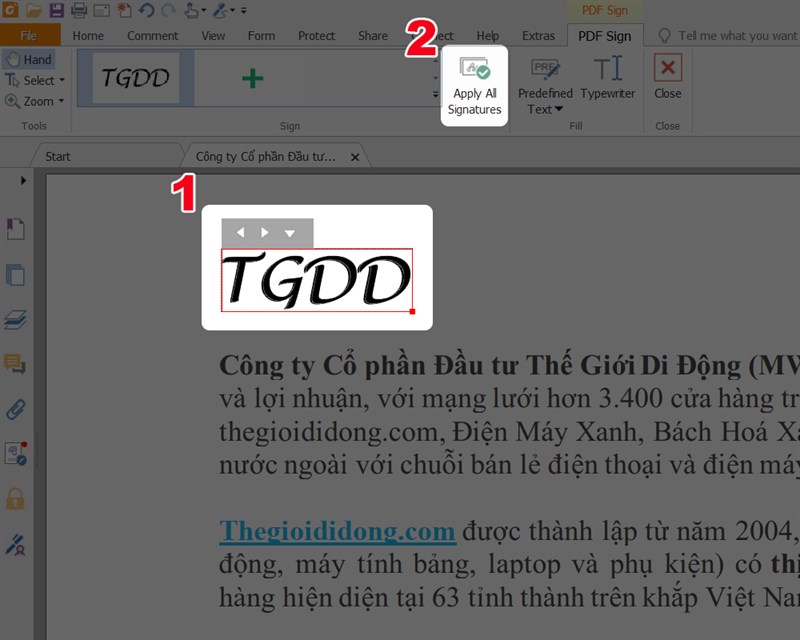This screenshot has width=800, height=640.
Task: Switch to the Protect ribbon tab
Action: 316,36
